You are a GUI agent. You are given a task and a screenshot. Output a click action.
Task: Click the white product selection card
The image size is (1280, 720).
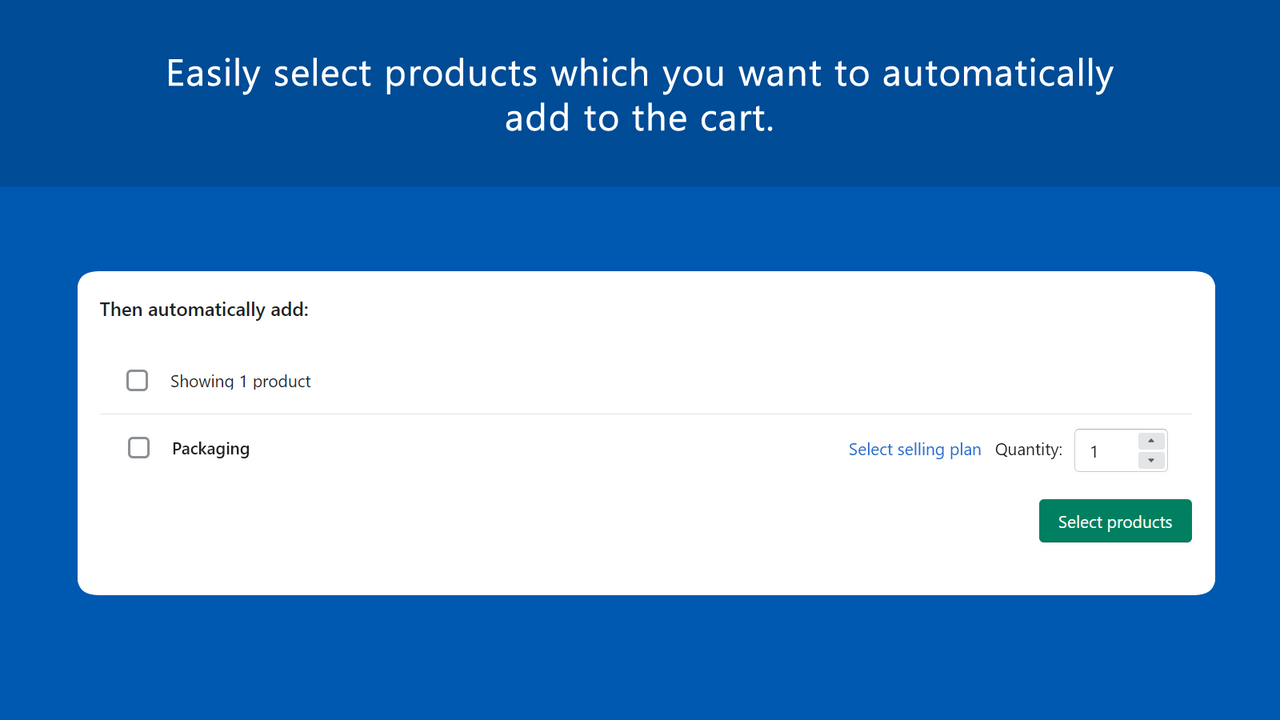click(646, 430)
